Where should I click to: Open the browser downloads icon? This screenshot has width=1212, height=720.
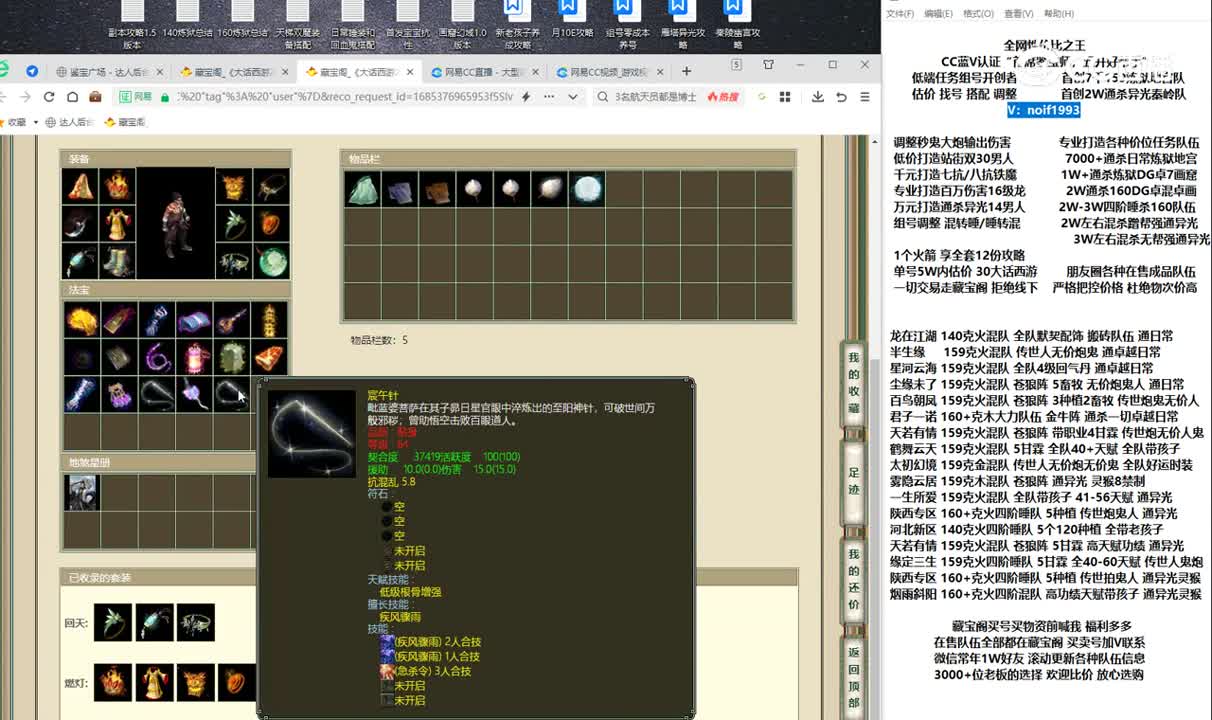[x=818, y=97]
